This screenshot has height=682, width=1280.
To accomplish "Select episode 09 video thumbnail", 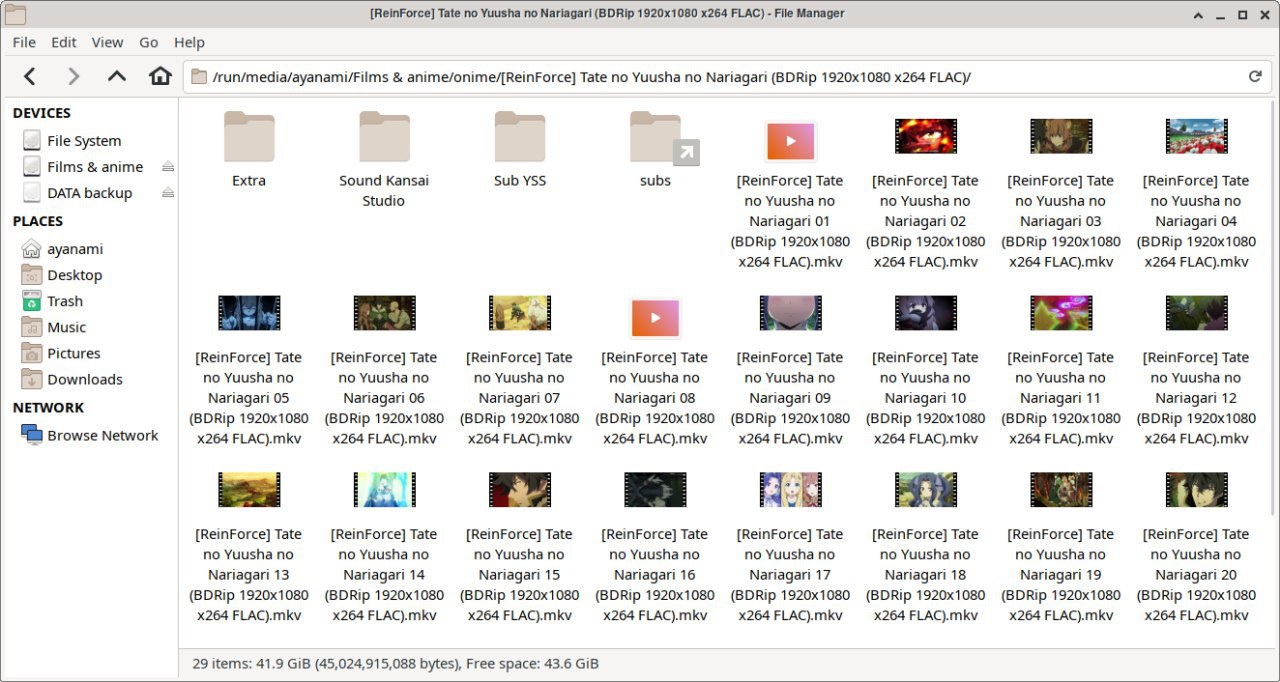I will (791, 313).
